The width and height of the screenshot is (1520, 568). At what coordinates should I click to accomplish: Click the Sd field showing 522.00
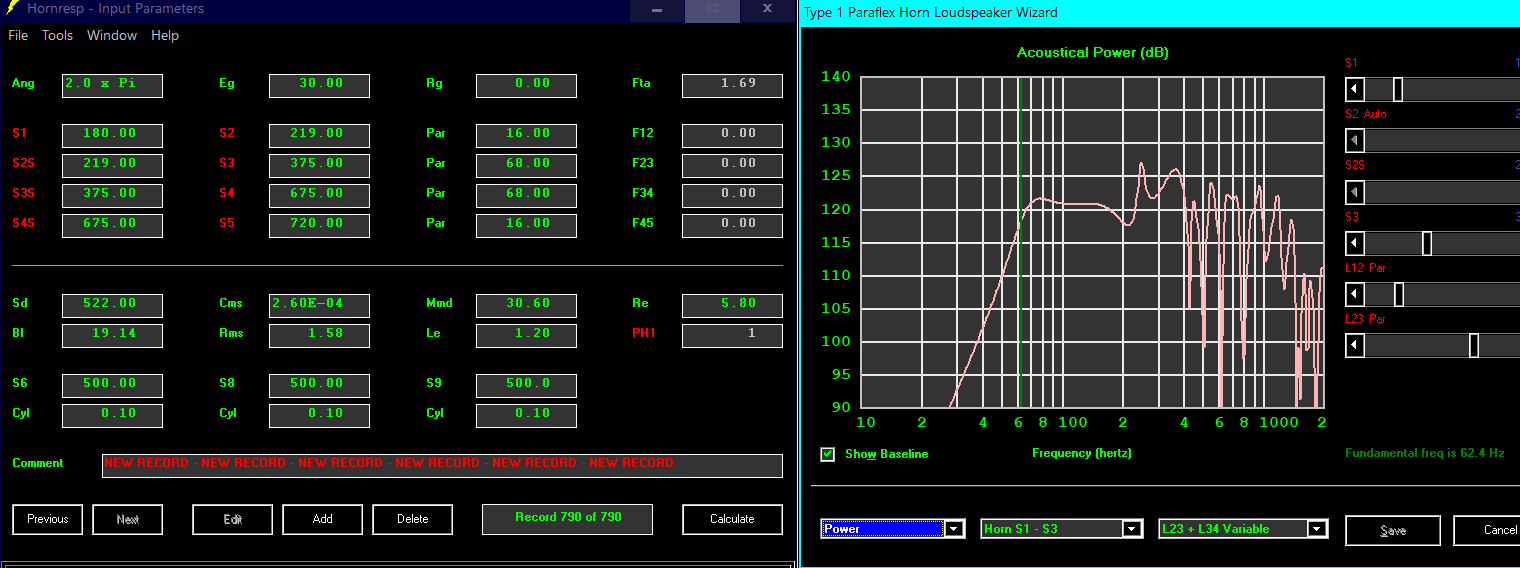pos(112,305)
